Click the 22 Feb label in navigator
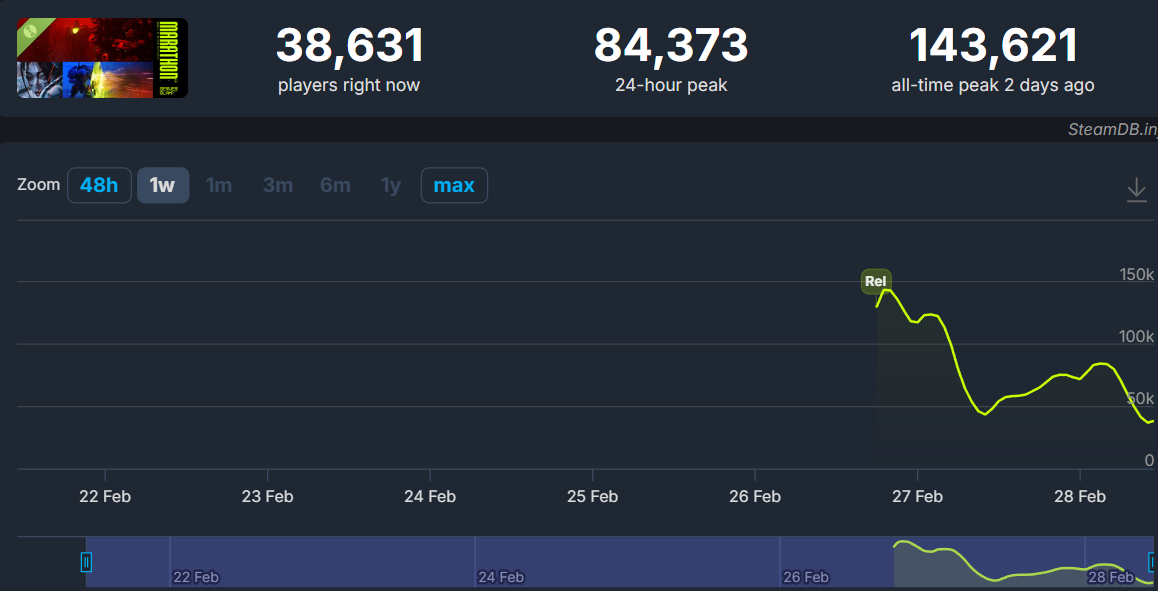This screenshot has width=1158, height=591. (196, 576)
